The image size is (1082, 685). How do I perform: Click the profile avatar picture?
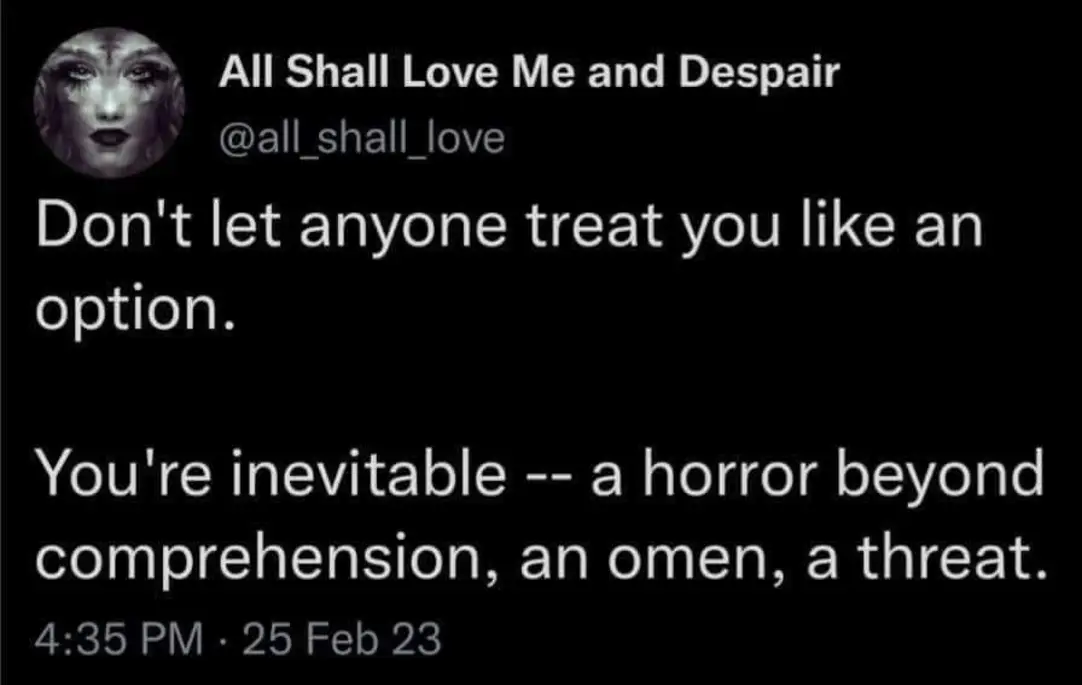tap(109, 103)
